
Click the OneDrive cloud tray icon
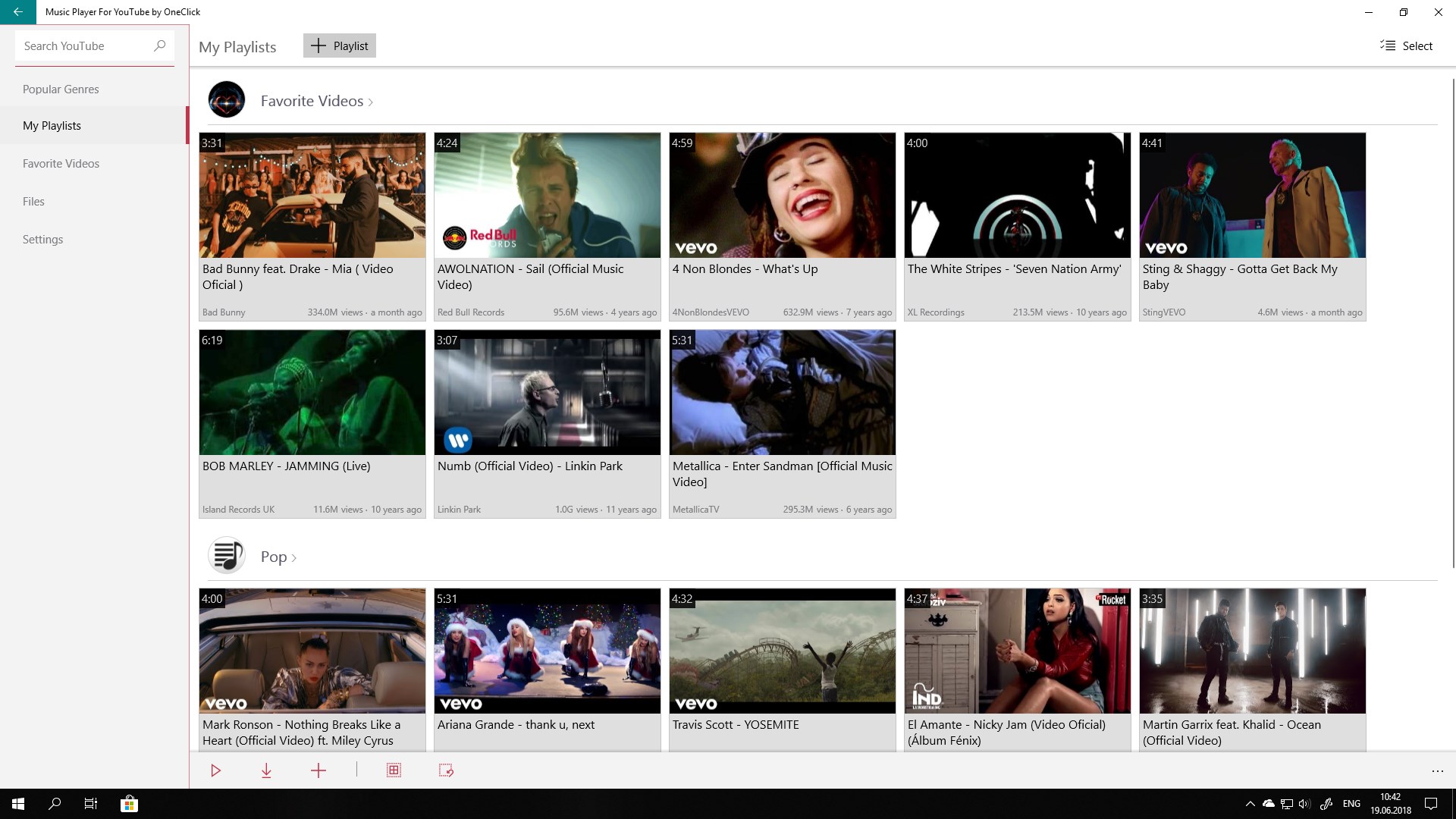coord(1268,804)
